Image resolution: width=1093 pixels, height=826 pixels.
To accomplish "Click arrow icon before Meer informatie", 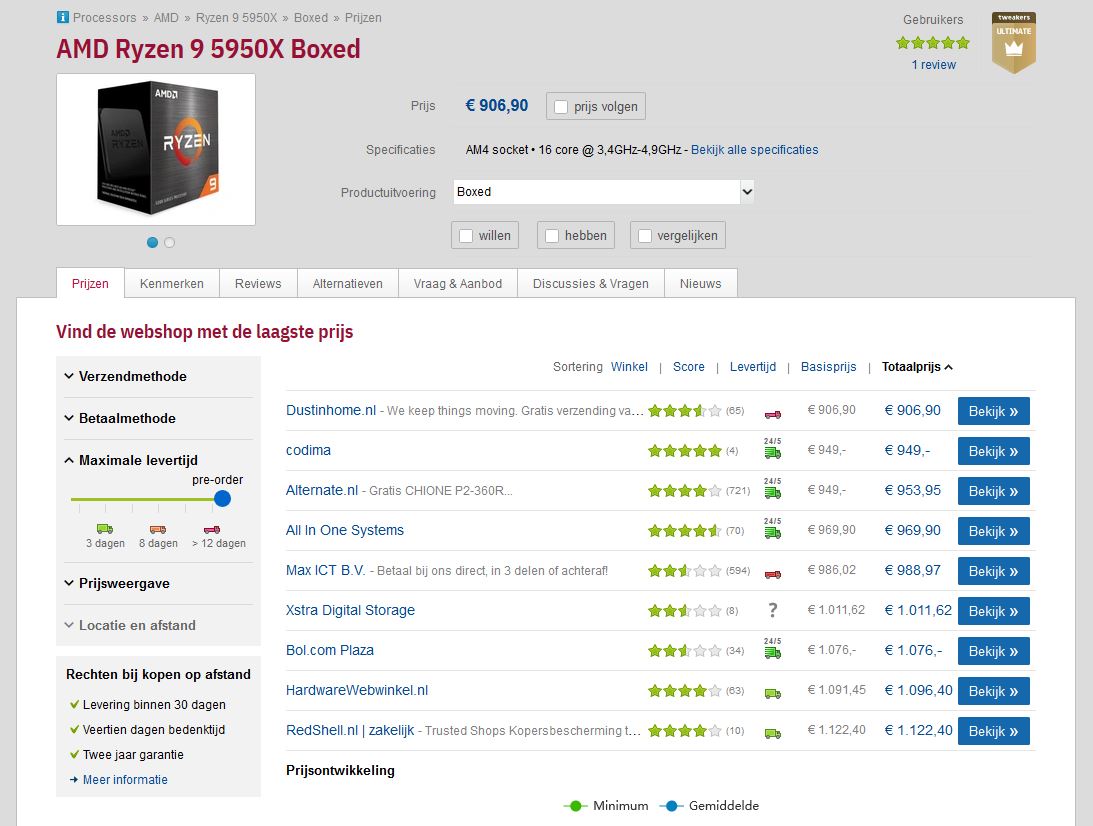I will click(x=74, y=779).
